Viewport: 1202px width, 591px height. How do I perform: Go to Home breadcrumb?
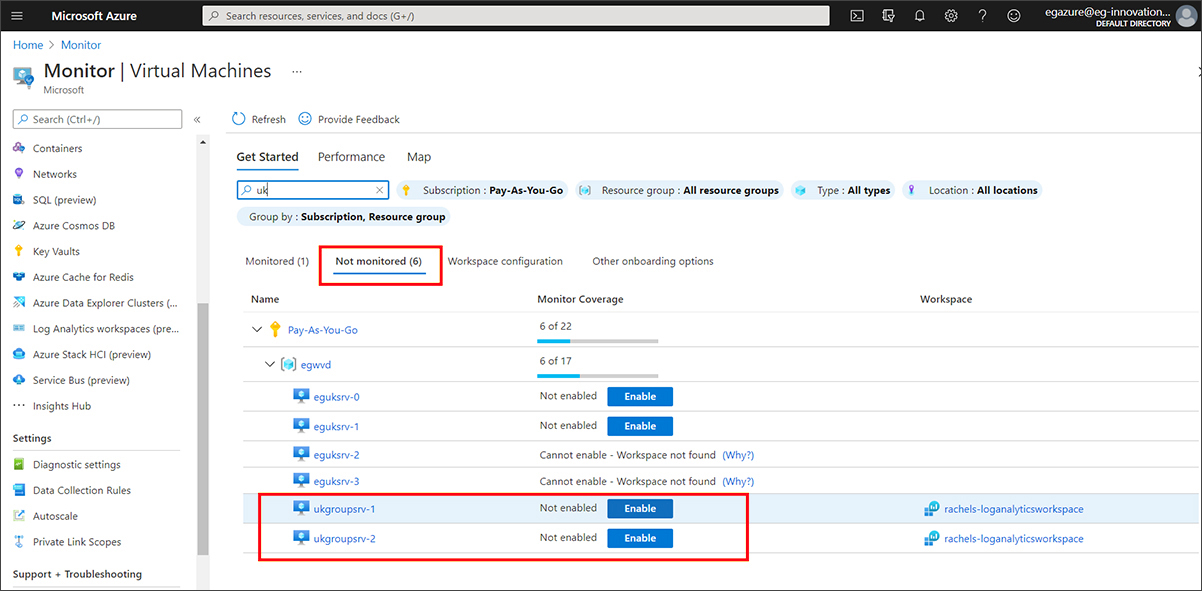[x=28, y=45]
